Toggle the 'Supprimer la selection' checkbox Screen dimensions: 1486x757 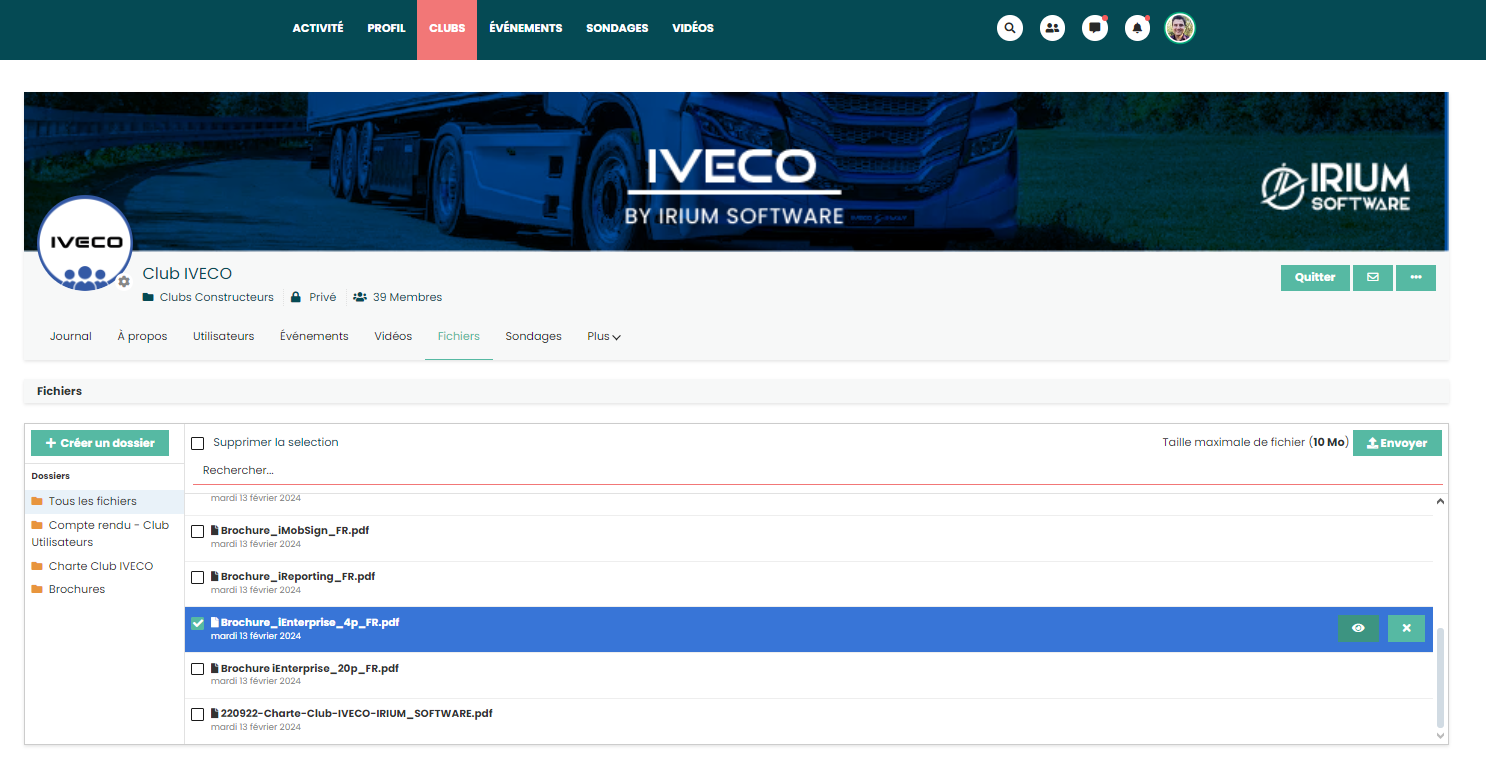(x=198, y=443)
